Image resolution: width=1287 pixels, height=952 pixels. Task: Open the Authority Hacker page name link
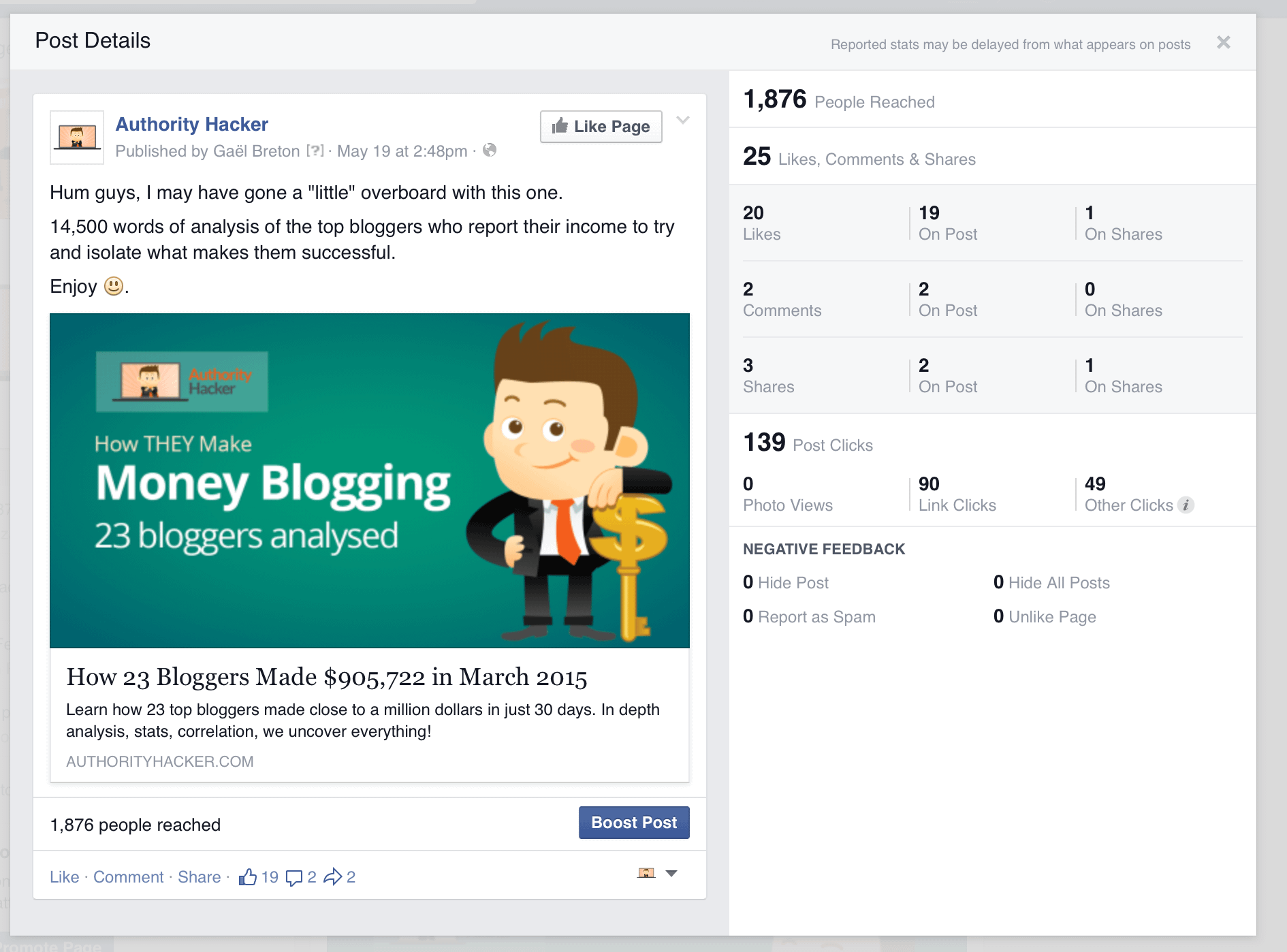(x=192, y=124)
